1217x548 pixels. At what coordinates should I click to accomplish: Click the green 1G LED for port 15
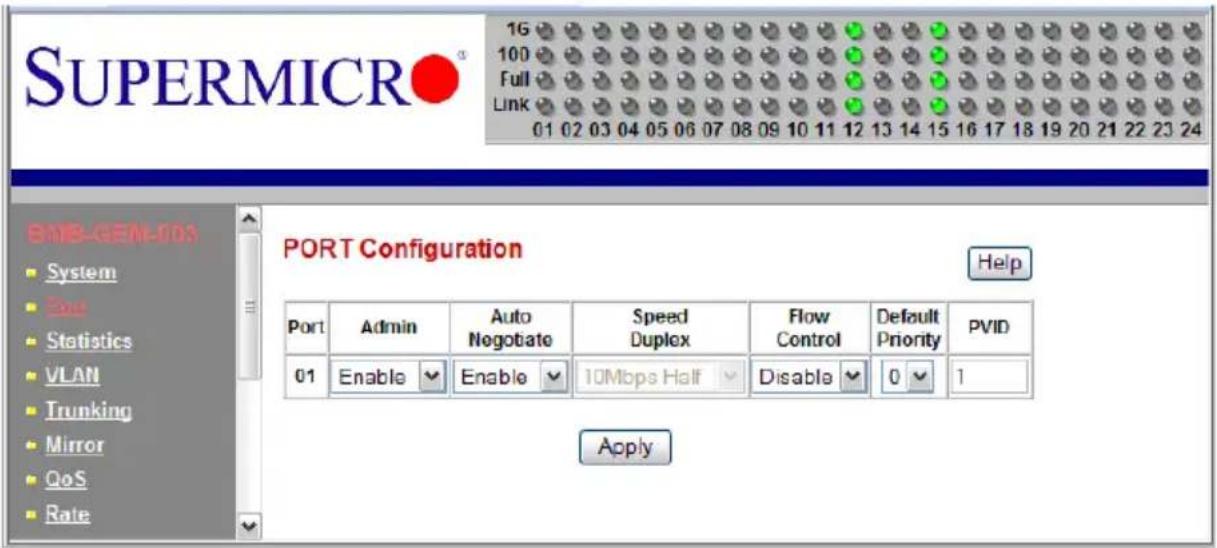coord(938,30)
